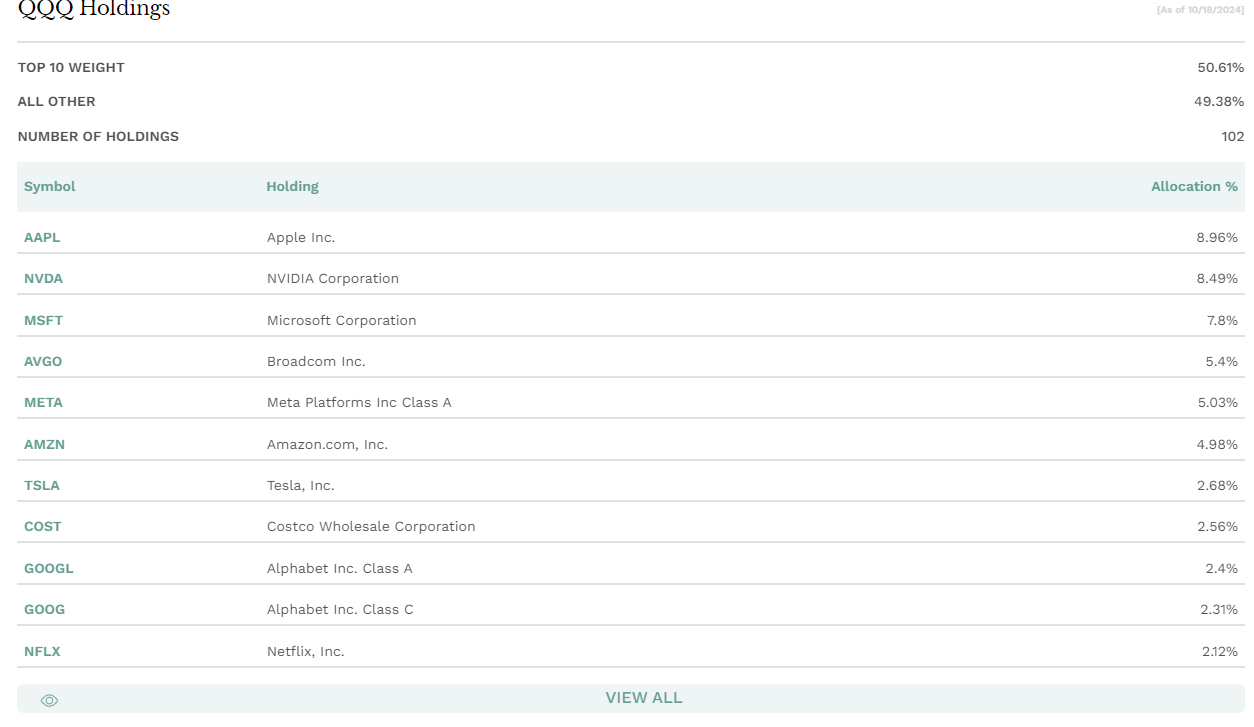Click Apple's 8.96% allocation value
Image resolution: width=1254 pixels, height=727 pixels.
(x=1217, y=238)
